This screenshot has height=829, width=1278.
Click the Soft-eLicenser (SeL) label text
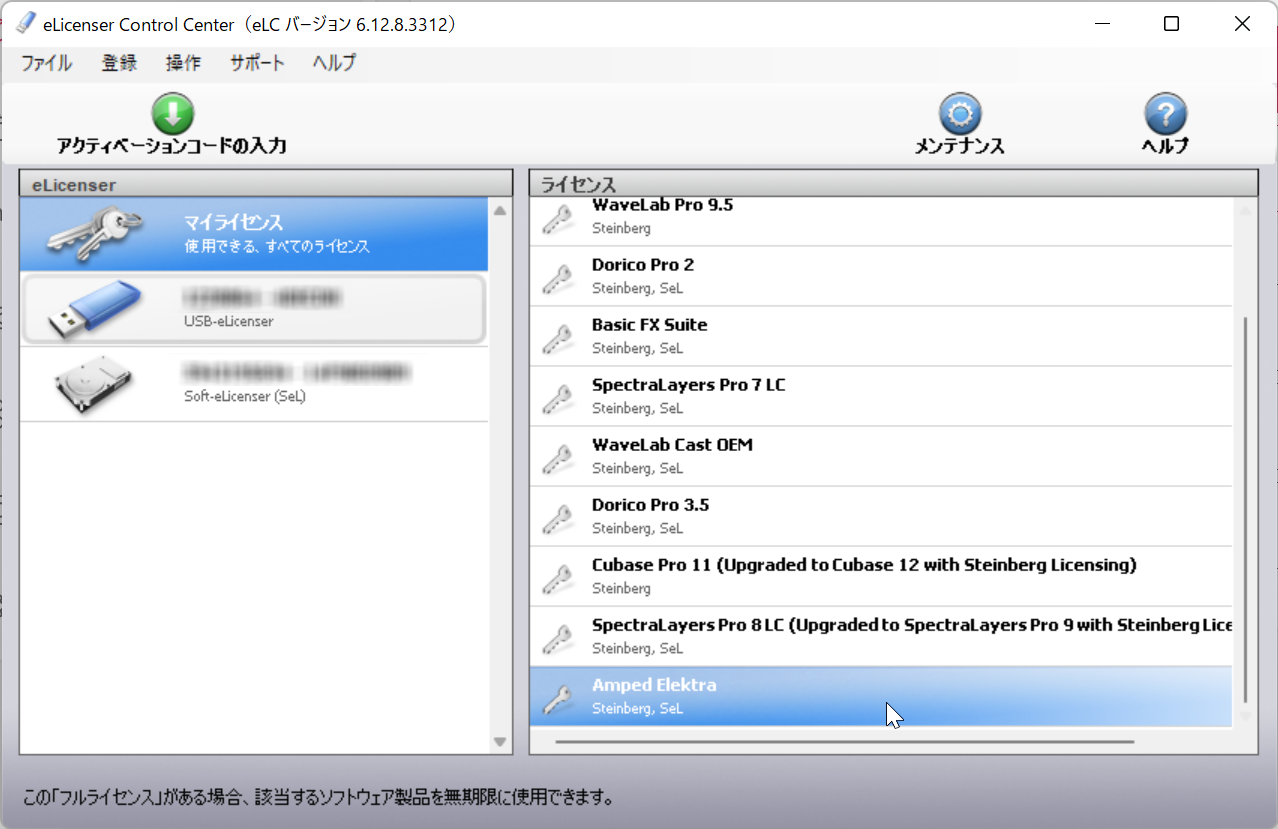[245, 396]
